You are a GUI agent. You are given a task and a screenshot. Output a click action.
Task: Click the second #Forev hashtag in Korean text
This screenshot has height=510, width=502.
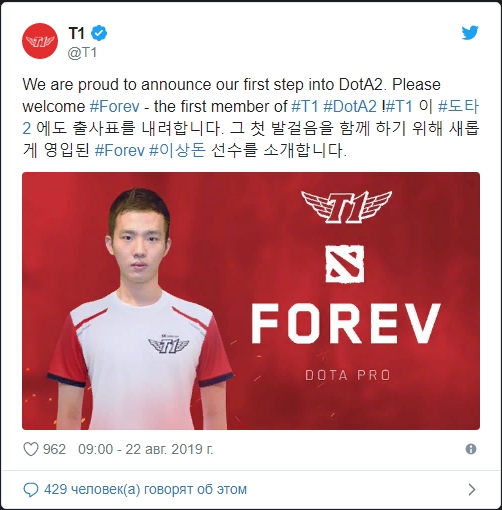click(120, 150)
